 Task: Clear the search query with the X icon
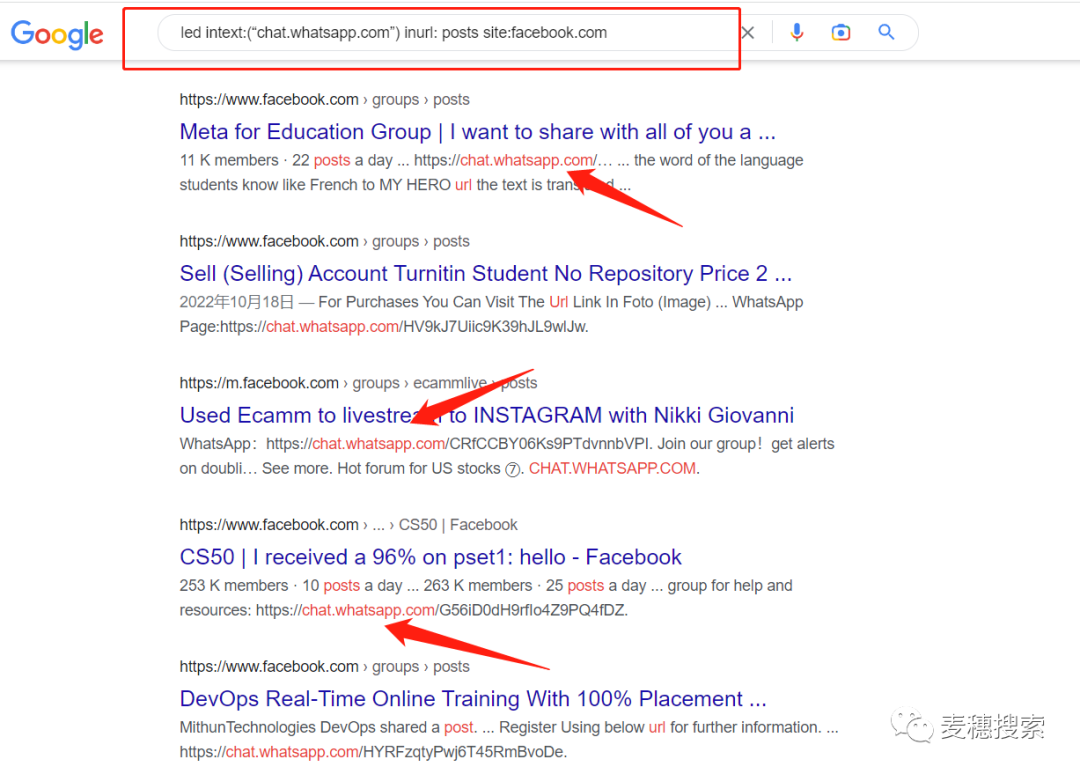(x=748, y=33)
